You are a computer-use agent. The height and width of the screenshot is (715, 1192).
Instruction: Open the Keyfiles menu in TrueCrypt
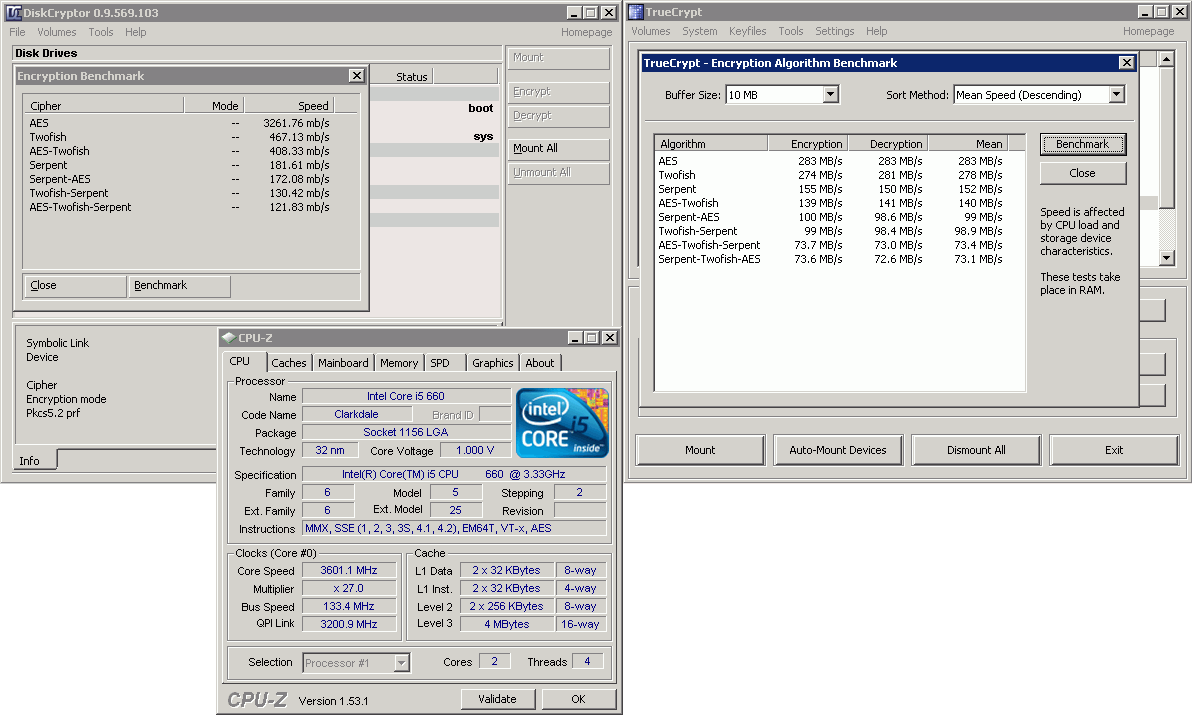pos(747,31)
